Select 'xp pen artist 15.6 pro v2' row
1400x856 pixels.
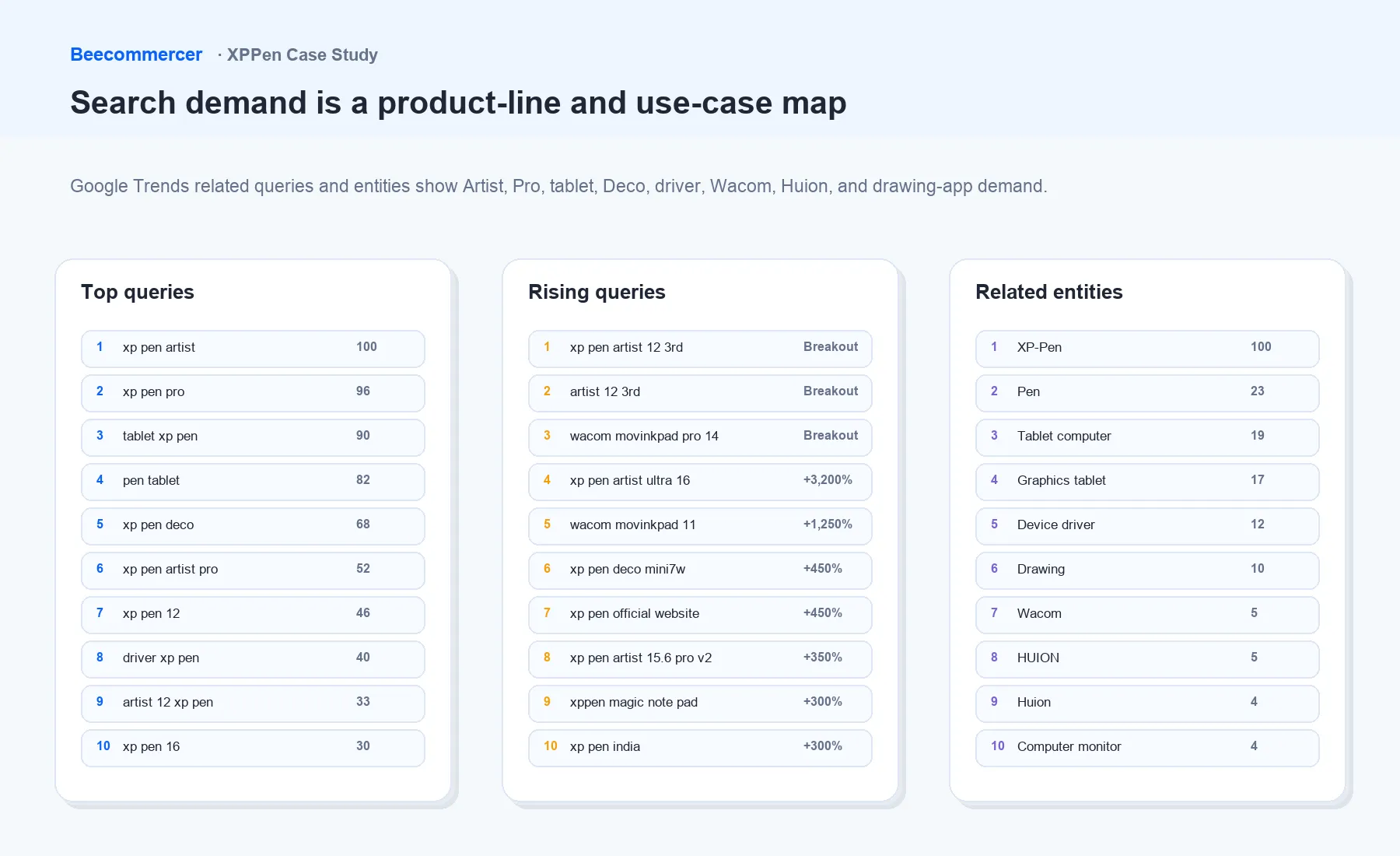(x=700, y=659)
